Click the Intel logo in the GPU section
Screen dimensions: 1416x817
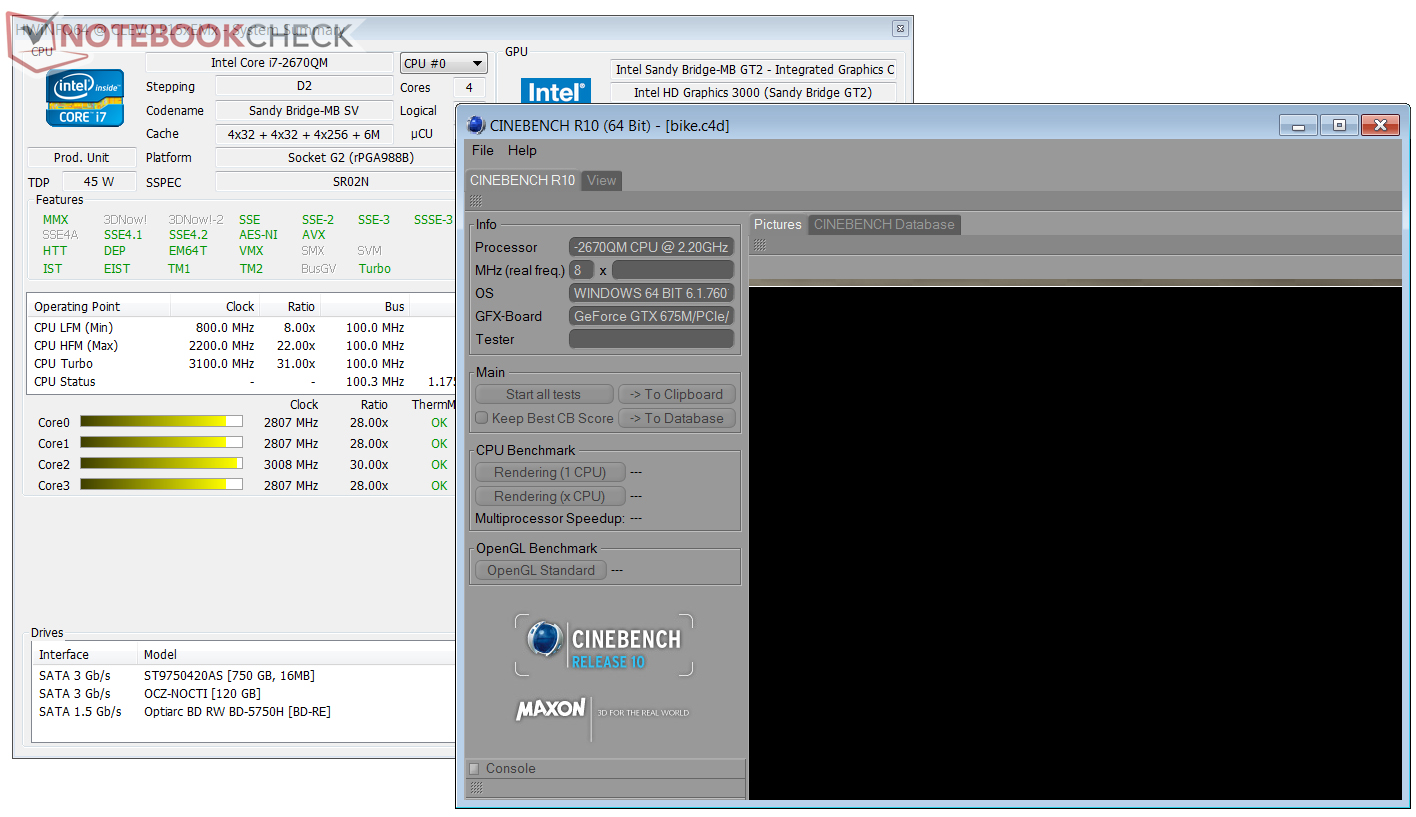[556, 92]
